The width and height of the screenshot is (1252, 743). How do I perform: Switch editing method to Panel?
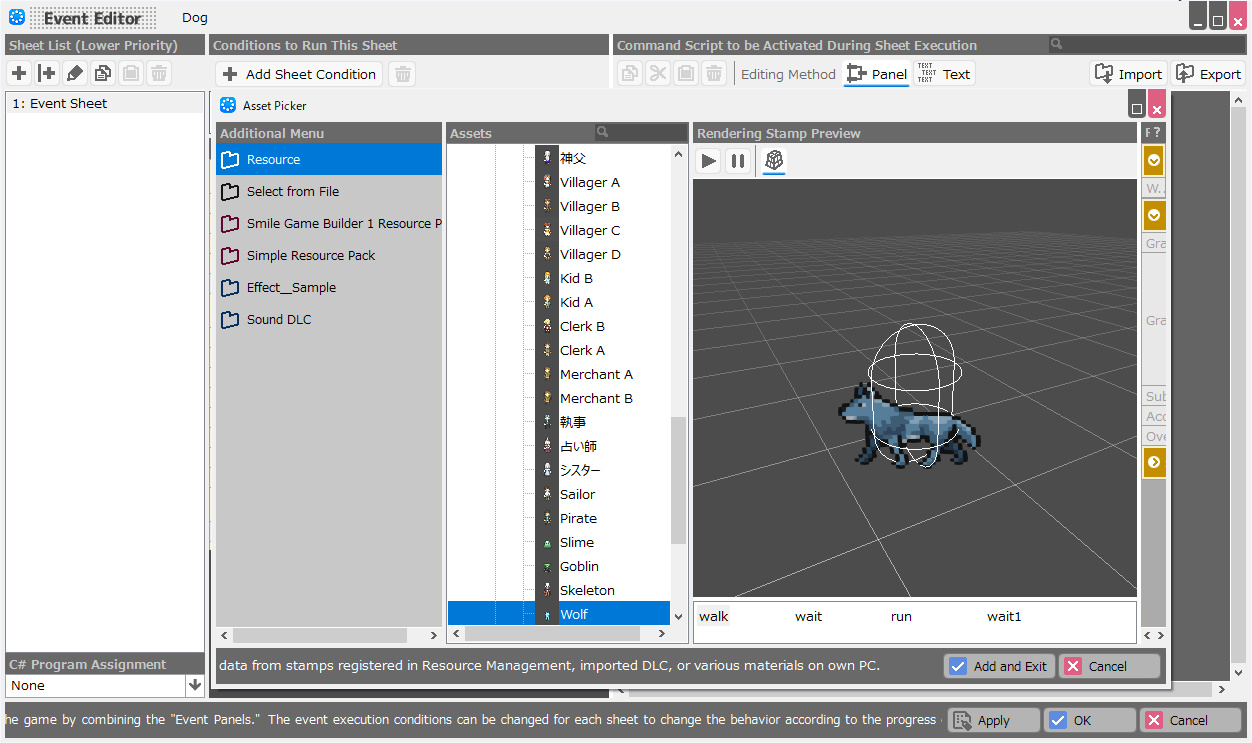pos(877,74)
